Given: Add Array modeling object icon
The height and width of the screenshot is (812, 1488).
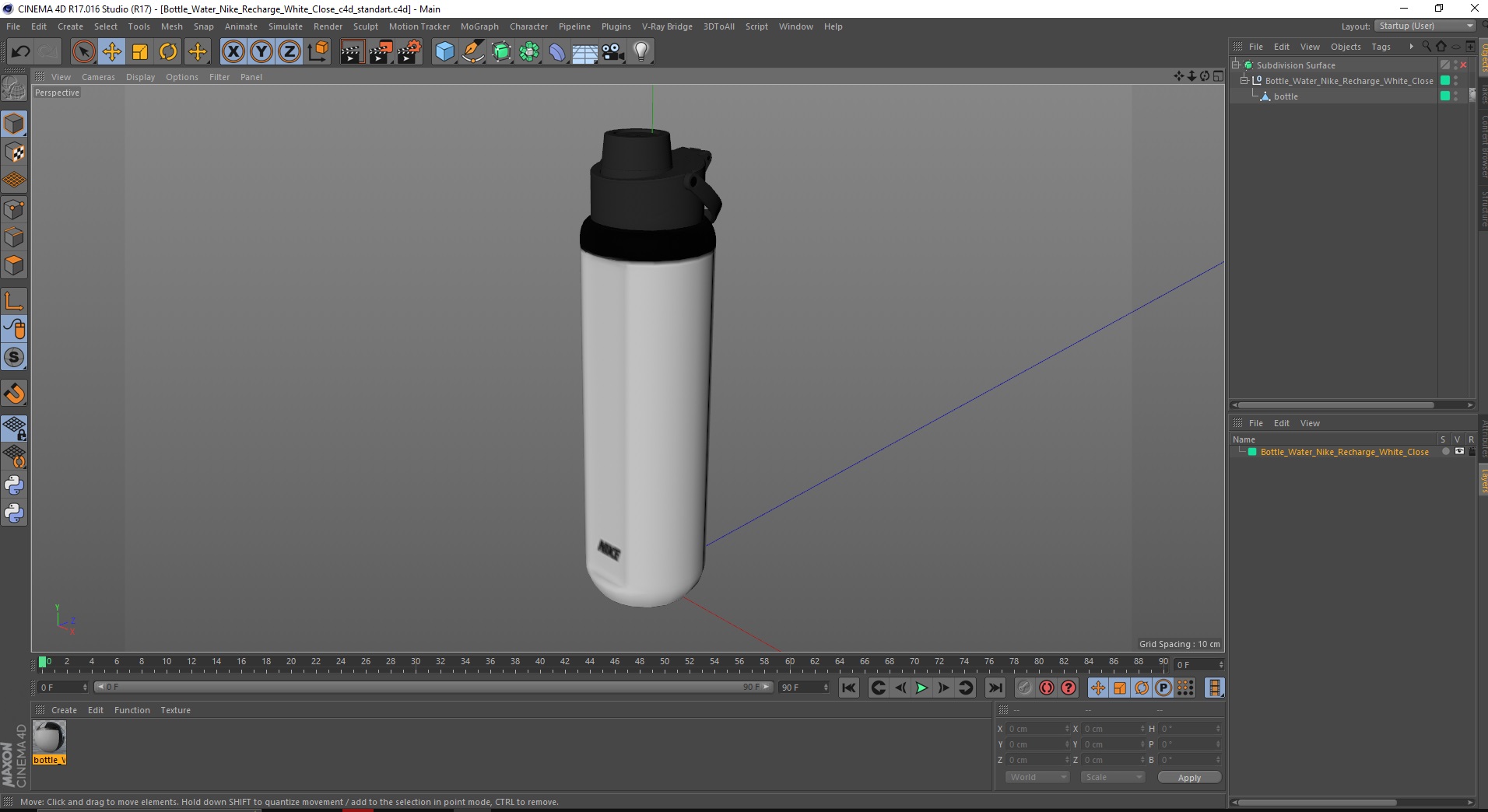Looking at the screenshot, I should coord(529,52).
